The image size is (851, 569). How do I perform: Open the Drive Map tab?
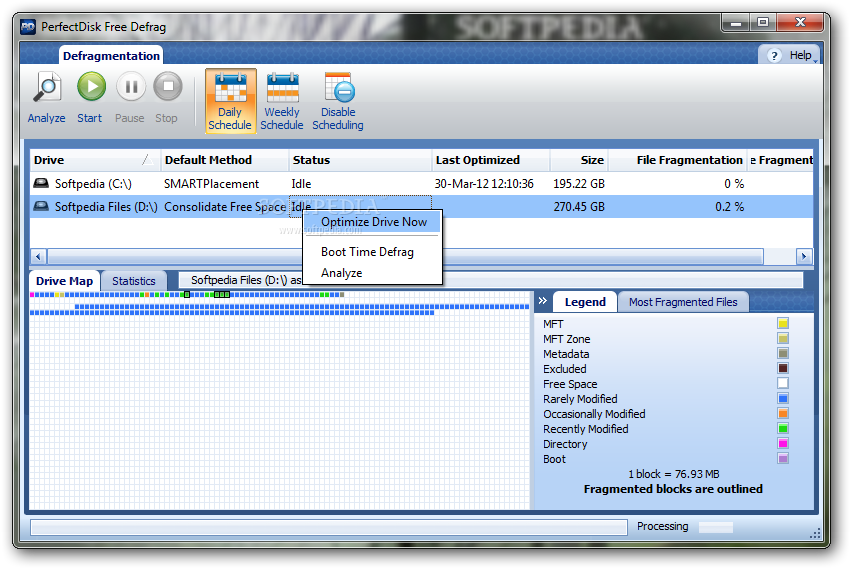64,281
